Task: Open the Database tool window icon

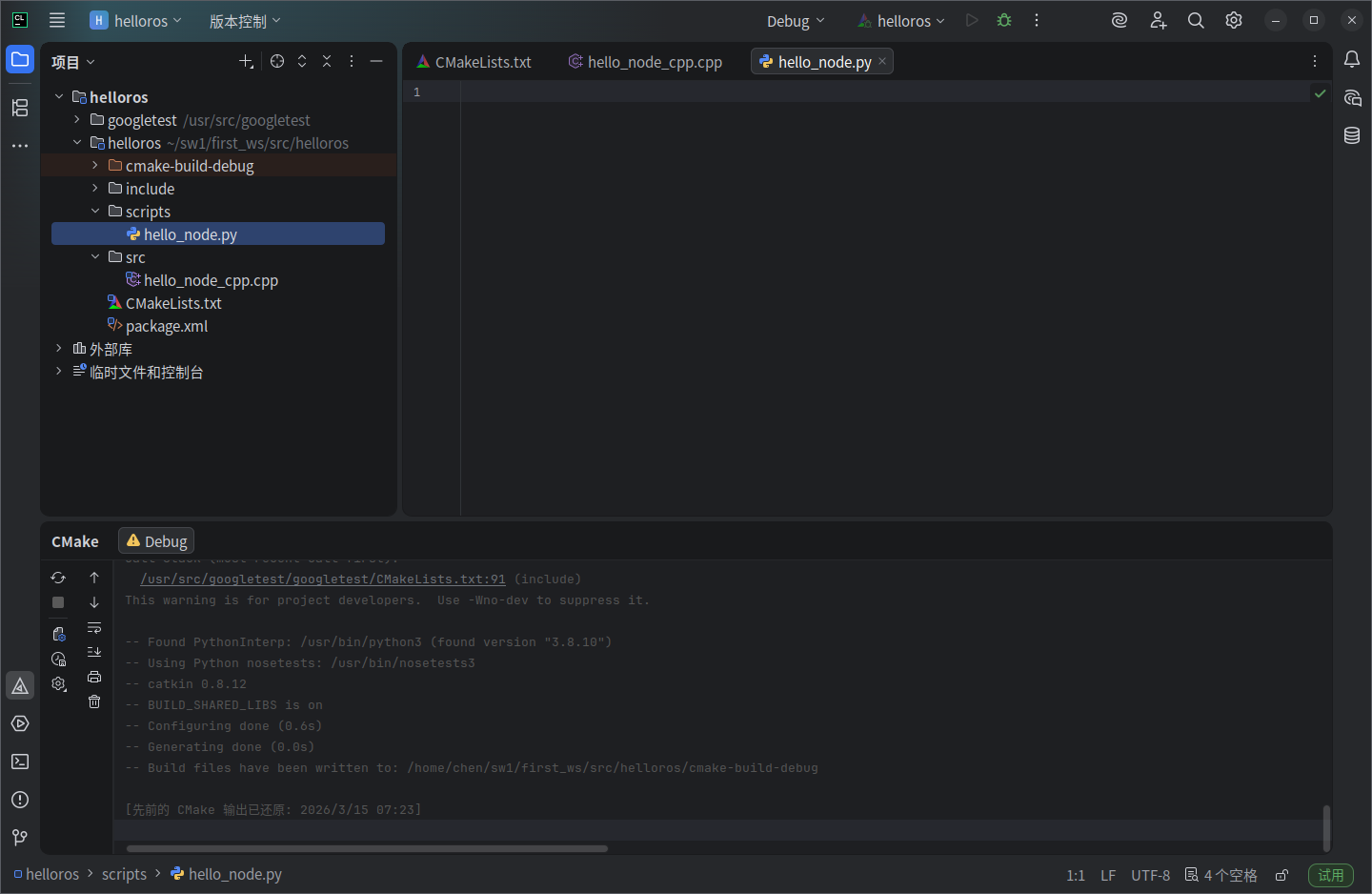Action: pyautogui.click(x=1352, y=135)
